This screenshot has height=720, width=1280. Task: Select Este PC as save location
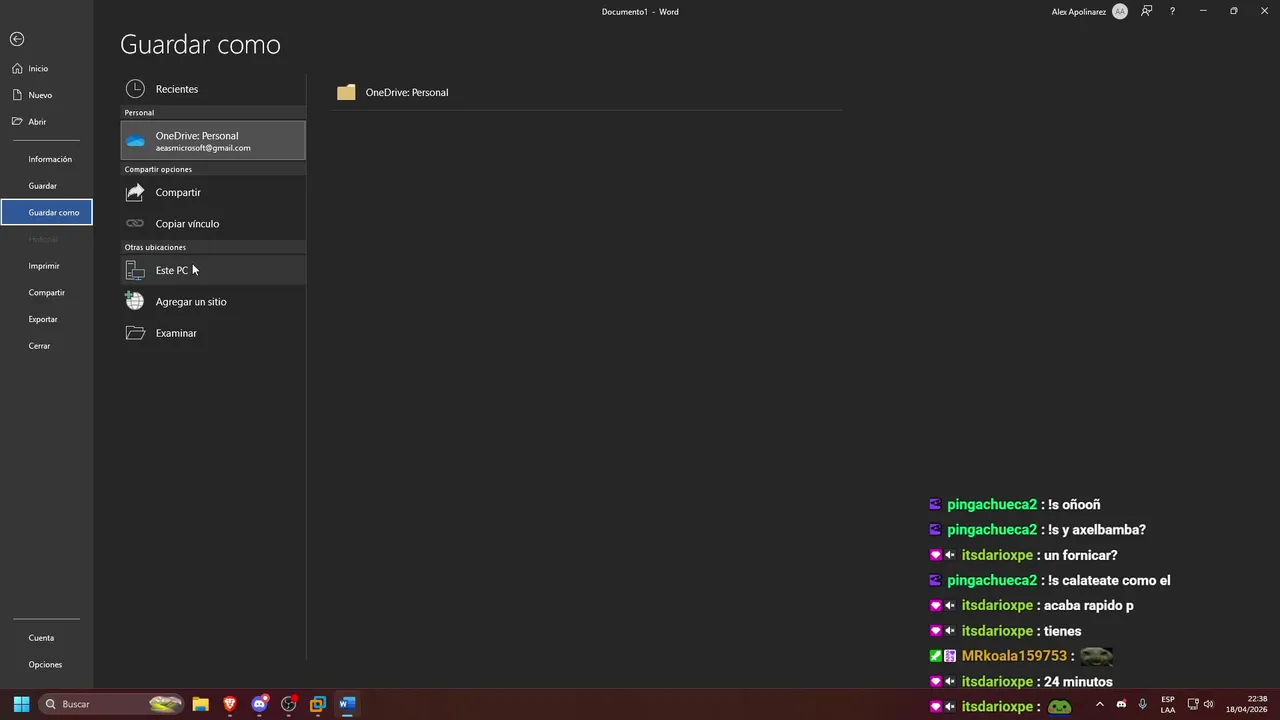(213, 270)
